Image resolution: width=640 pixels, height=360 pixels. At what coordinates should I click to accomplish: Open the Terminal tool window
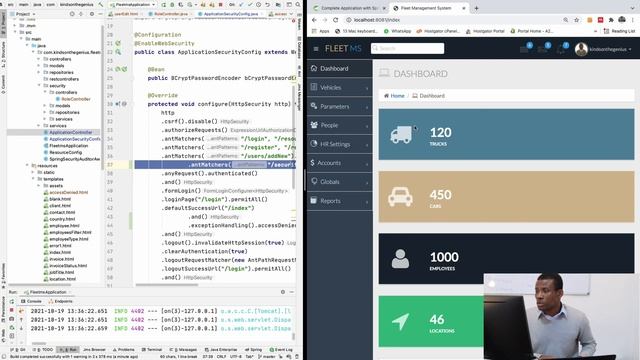pyautogui.click(x=152, y=350)
